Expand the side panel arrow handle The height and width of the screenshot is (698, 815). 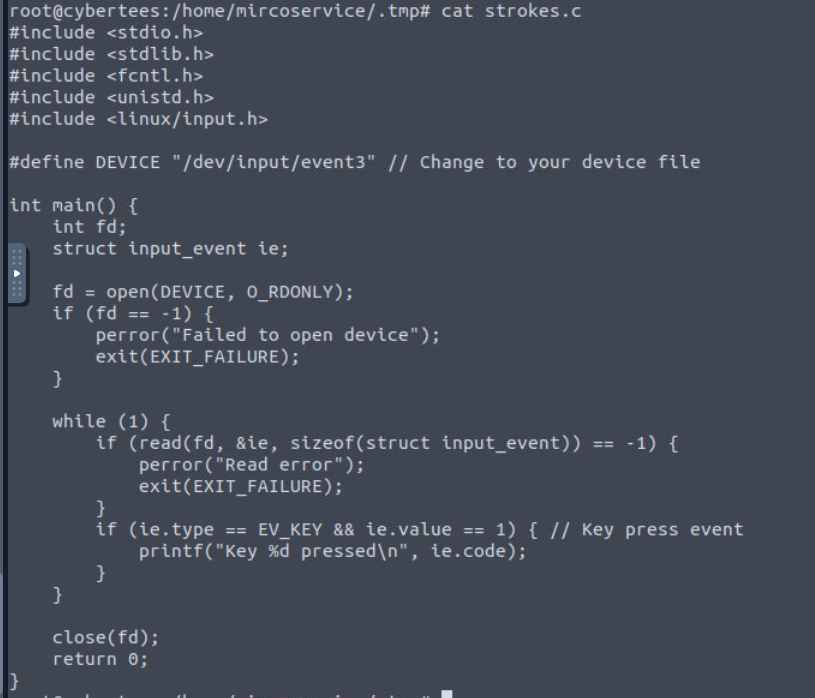tap(16, 272)
